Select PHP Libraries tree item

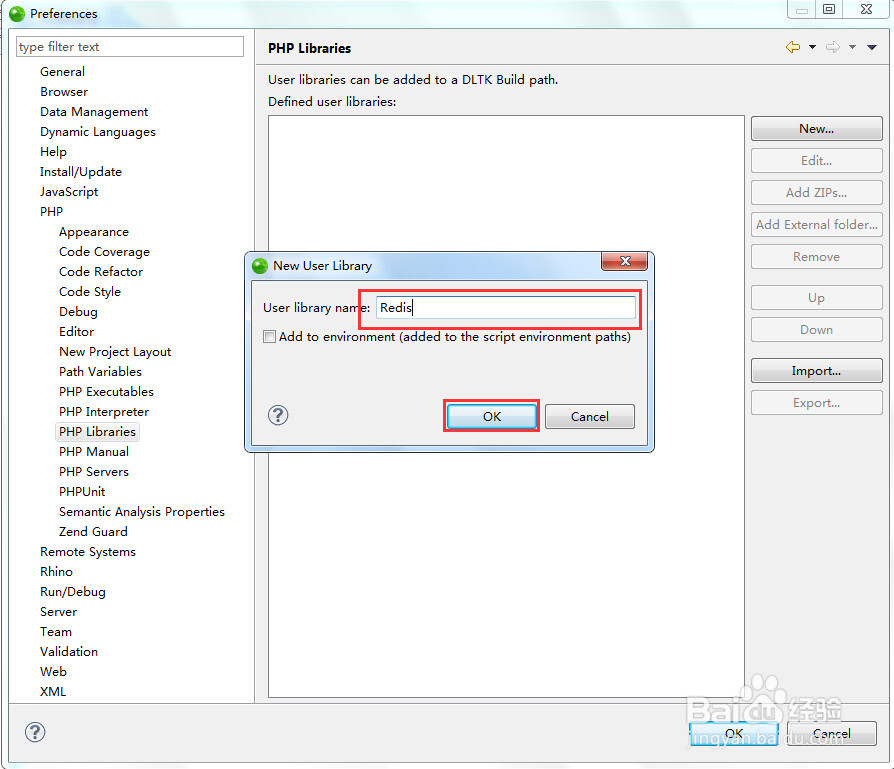(x=97, y=432)
